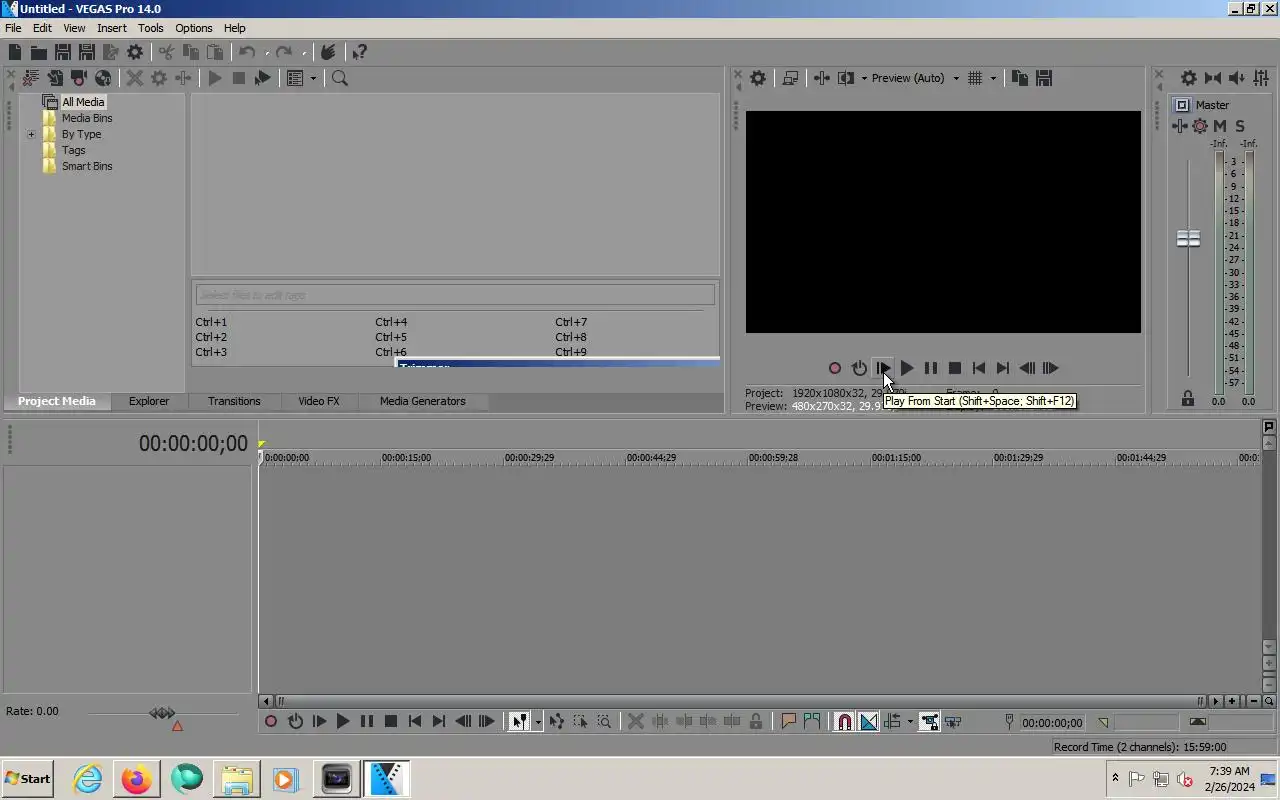The image size is (1280, 800).
Task: Click Video Output FX icon in preview toolbar
Action: point(822,78)
